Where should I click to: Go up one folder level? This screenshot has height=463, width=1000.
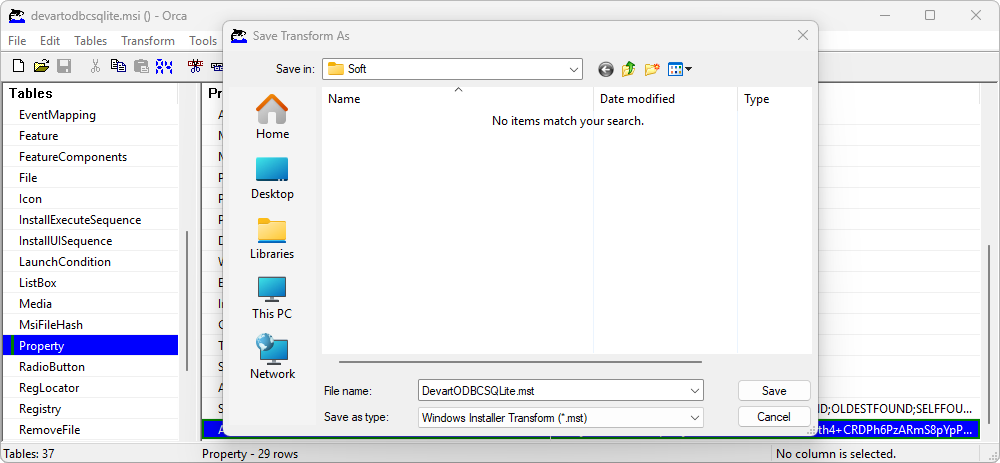pos(629,69)
